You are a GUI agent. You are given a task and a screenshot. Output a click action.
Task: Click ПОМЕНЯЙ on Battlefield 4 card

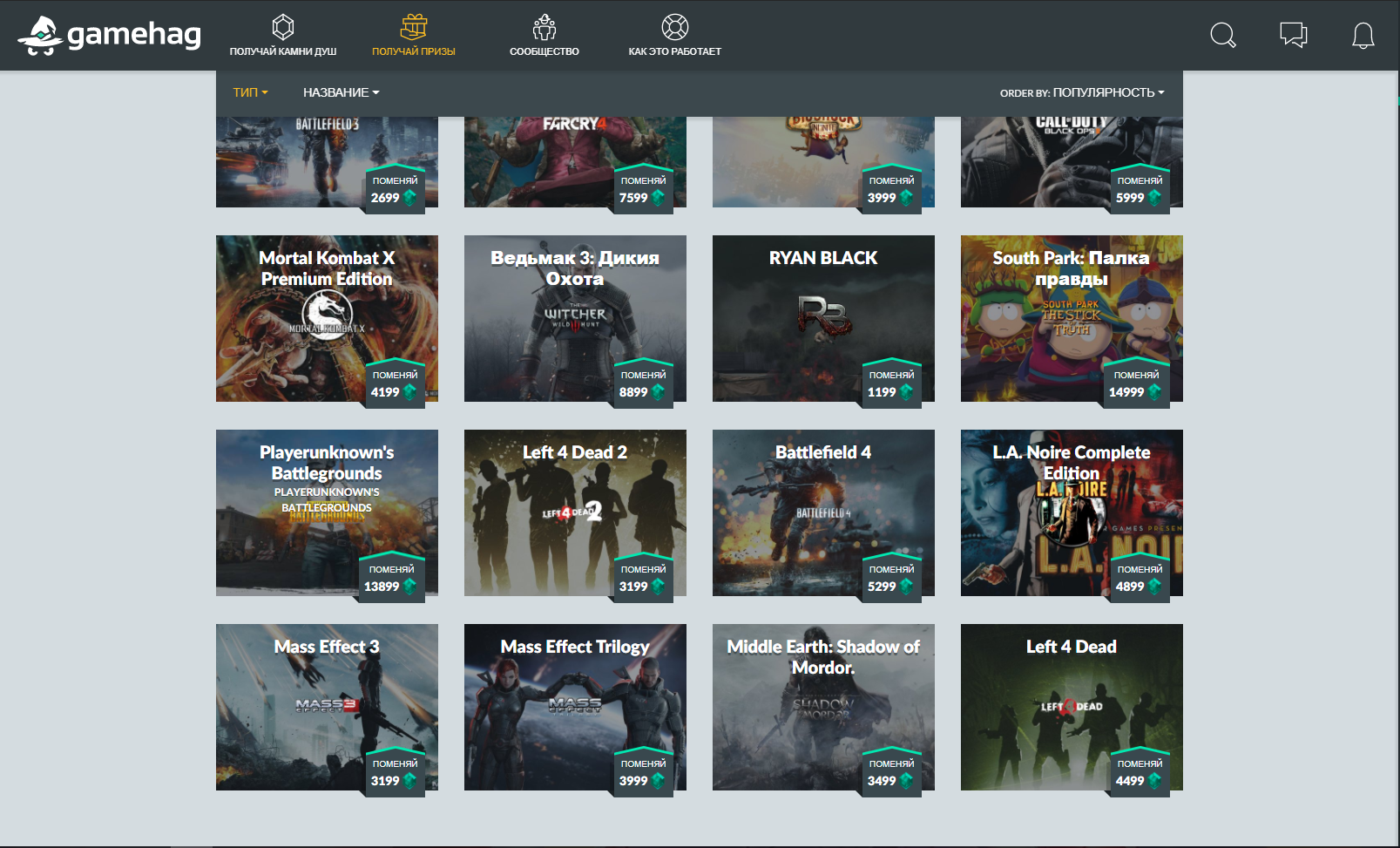point(892,569)
